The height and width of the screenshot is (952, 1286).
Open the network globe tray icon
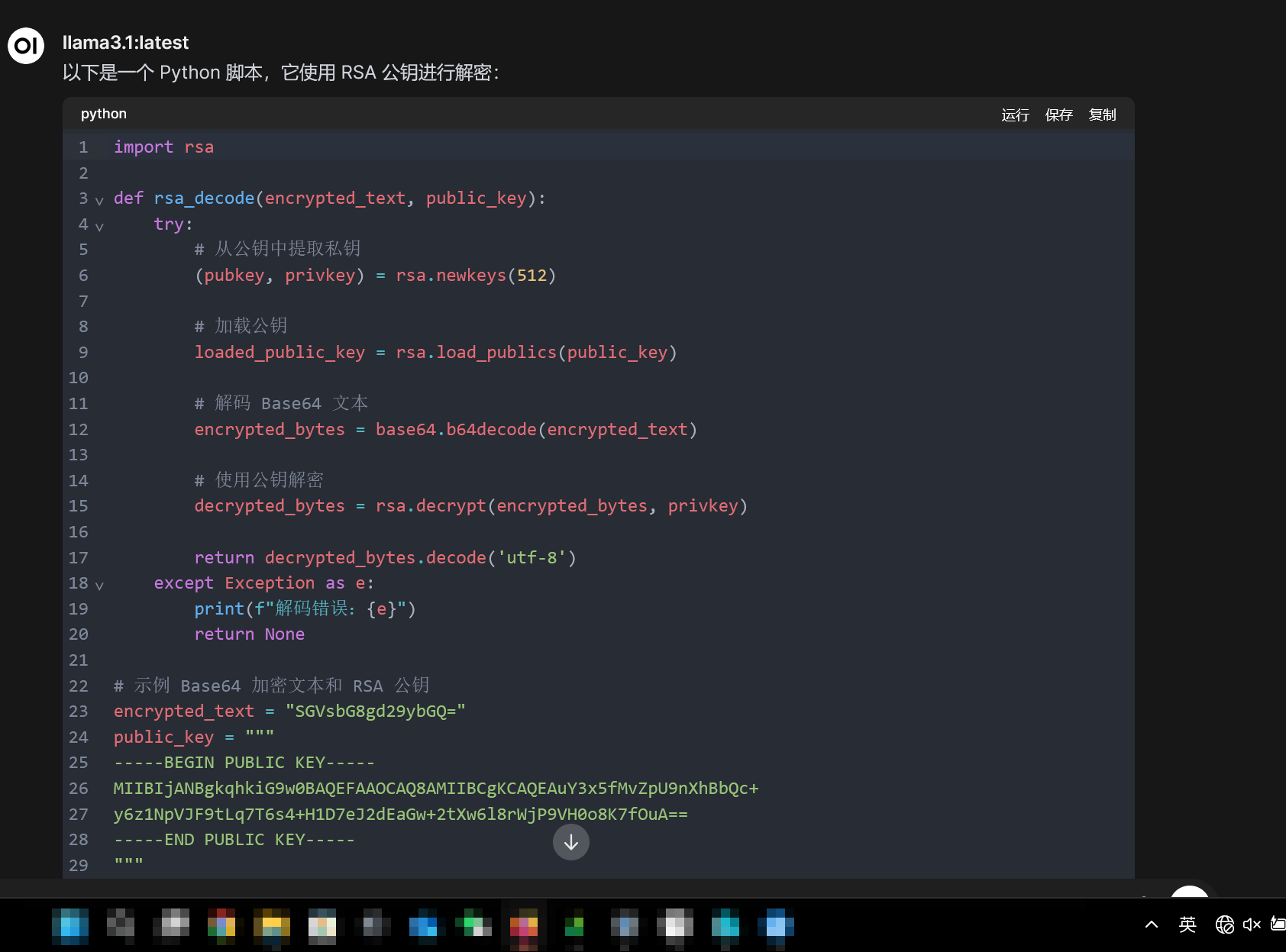pyautogui.click(x=1225, y=925)
